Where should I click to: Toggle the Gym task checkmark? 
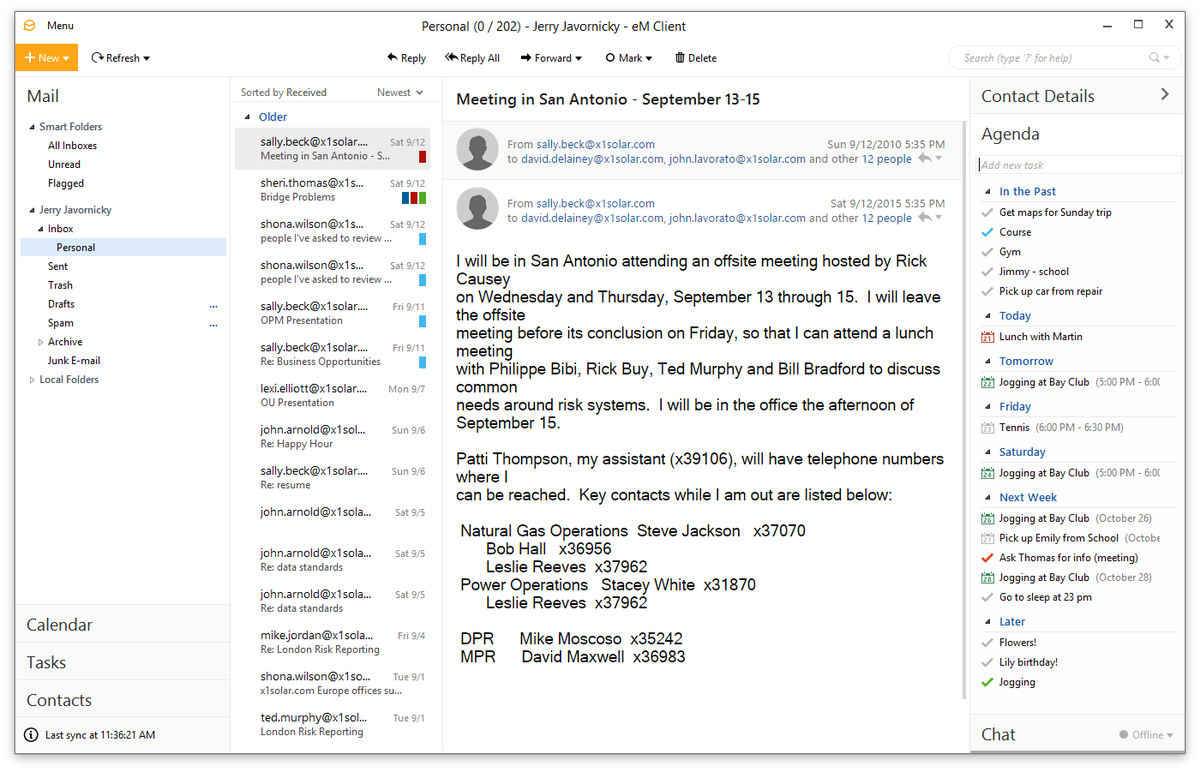pos(988,252)
